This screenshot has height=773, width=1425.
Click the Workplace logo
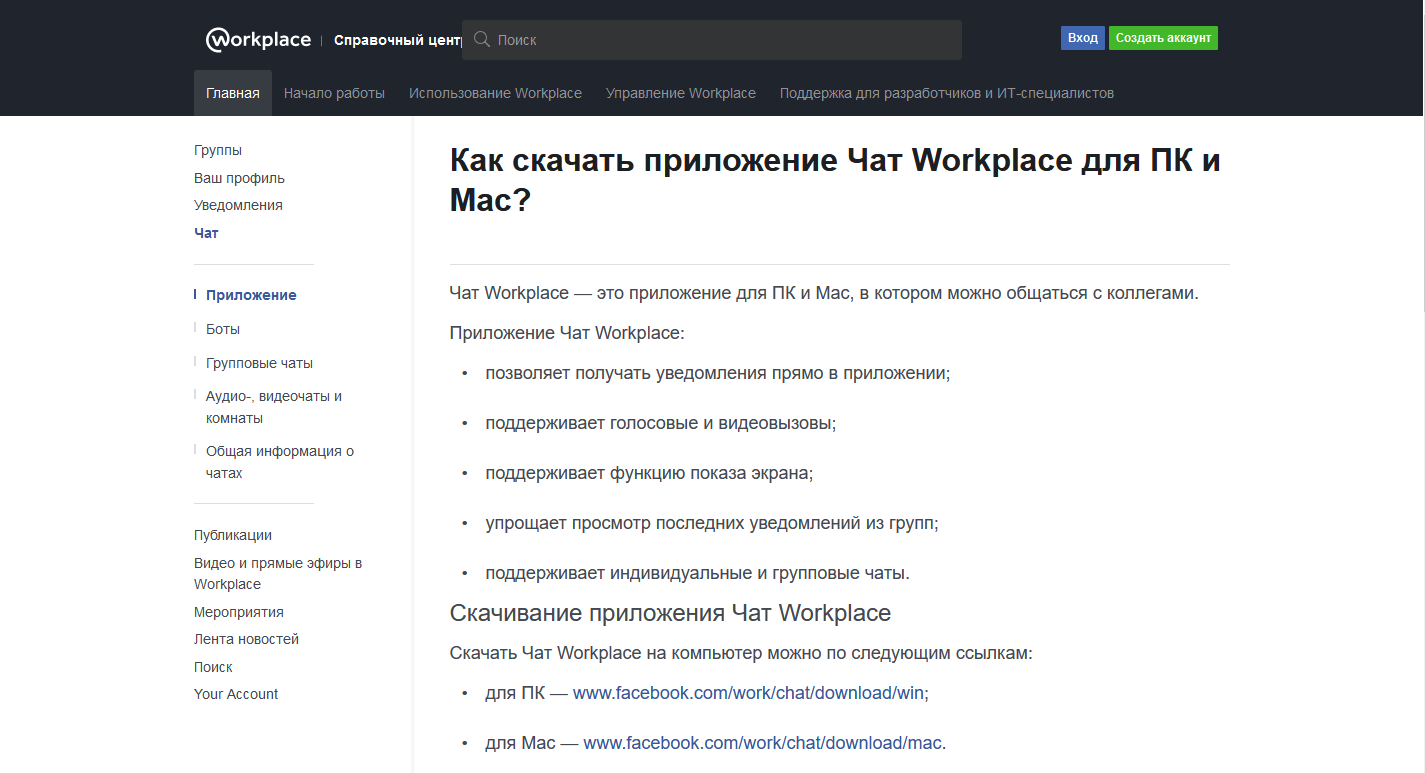pos(259,40)
